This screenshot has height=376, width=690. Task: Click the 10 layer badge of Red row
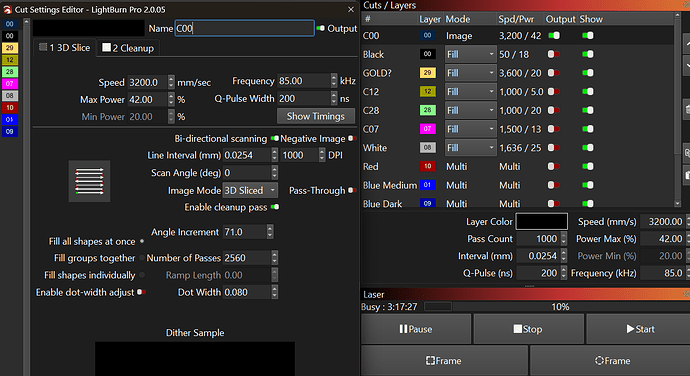(x=427, y=166)
